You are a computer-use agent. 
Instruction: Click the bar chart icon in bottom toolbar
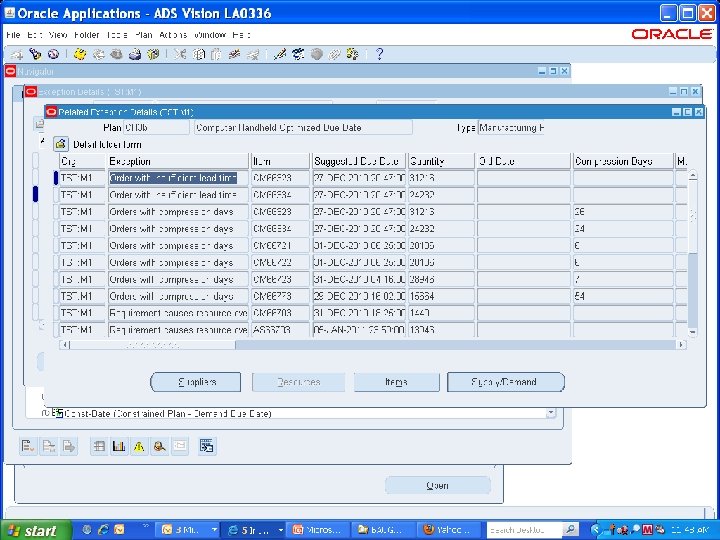point(119,446)
